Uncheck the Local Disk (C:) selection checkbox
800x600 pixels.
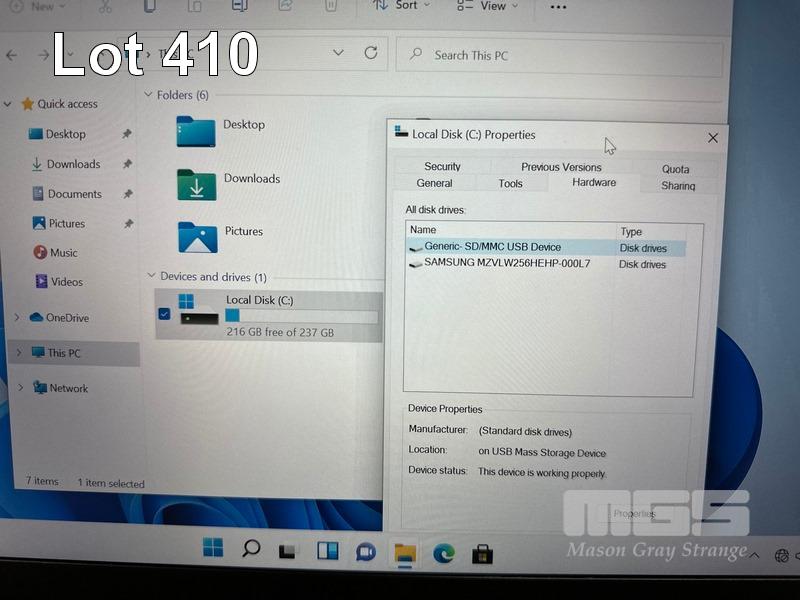point(164,314)
